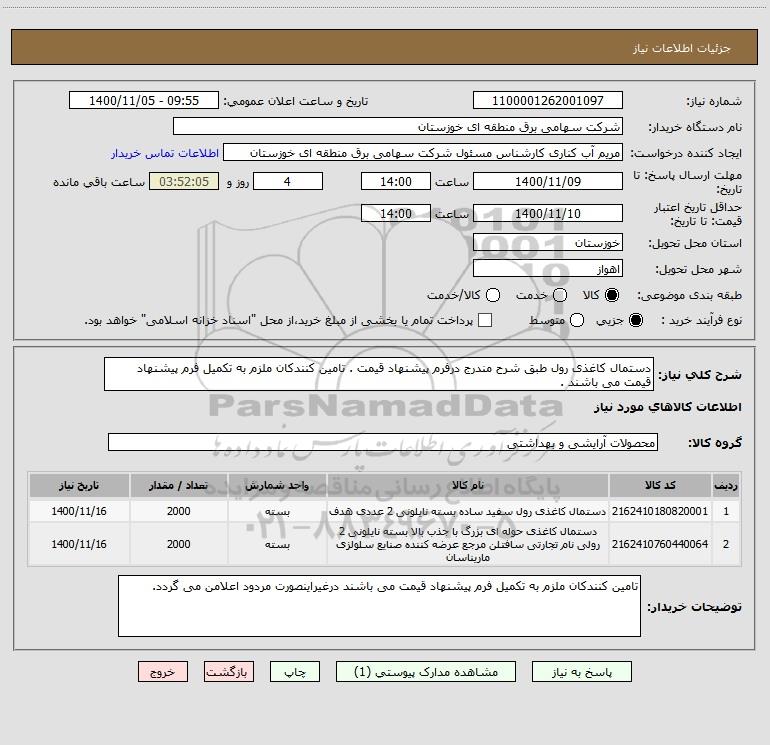770x745 pixels.
Task: Click the اطلاعات کالاهای مورد نیاز section heading
Action: point(668,407)
